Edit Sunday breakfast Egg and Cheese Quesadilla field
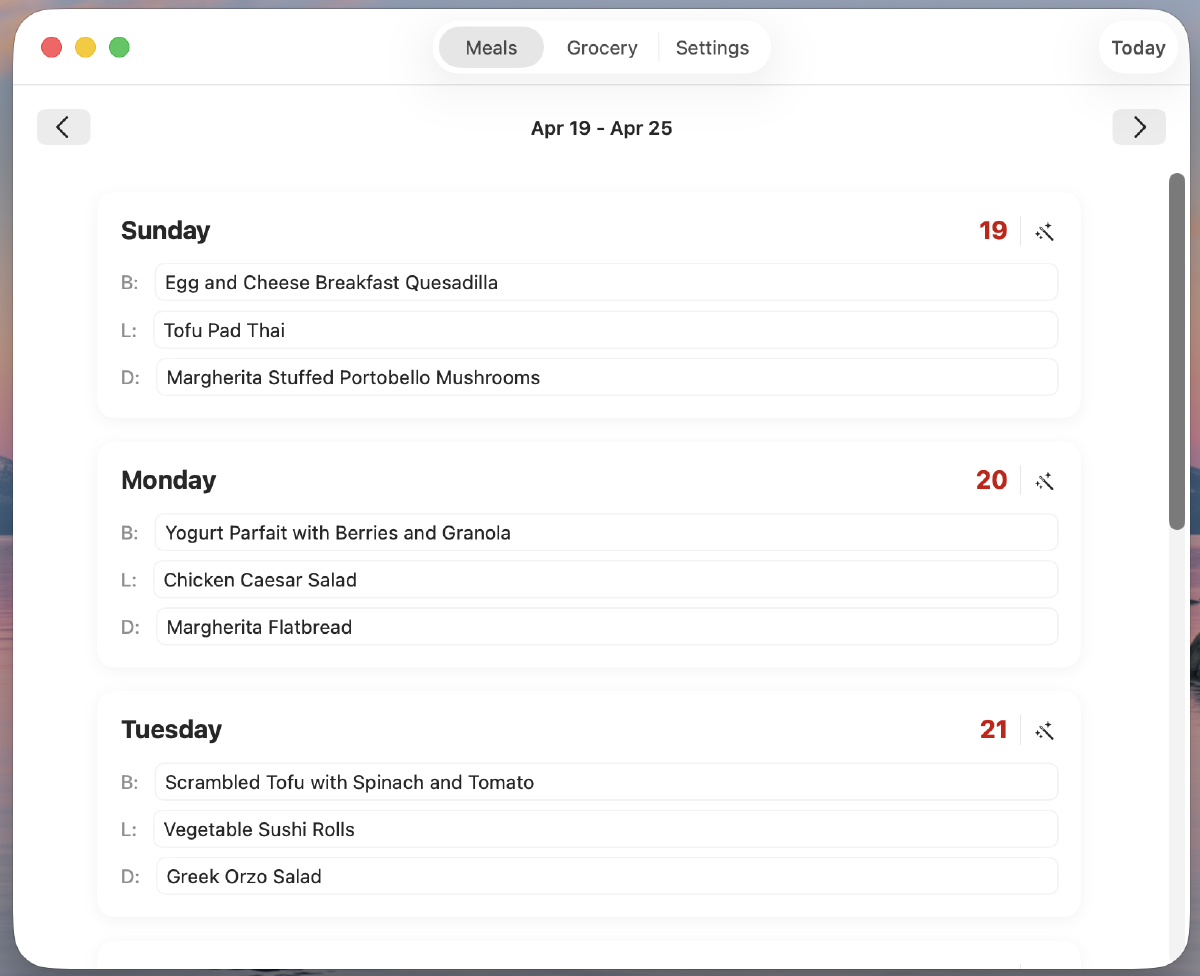Screen dimensions: 1200x976 coord(606,282)
